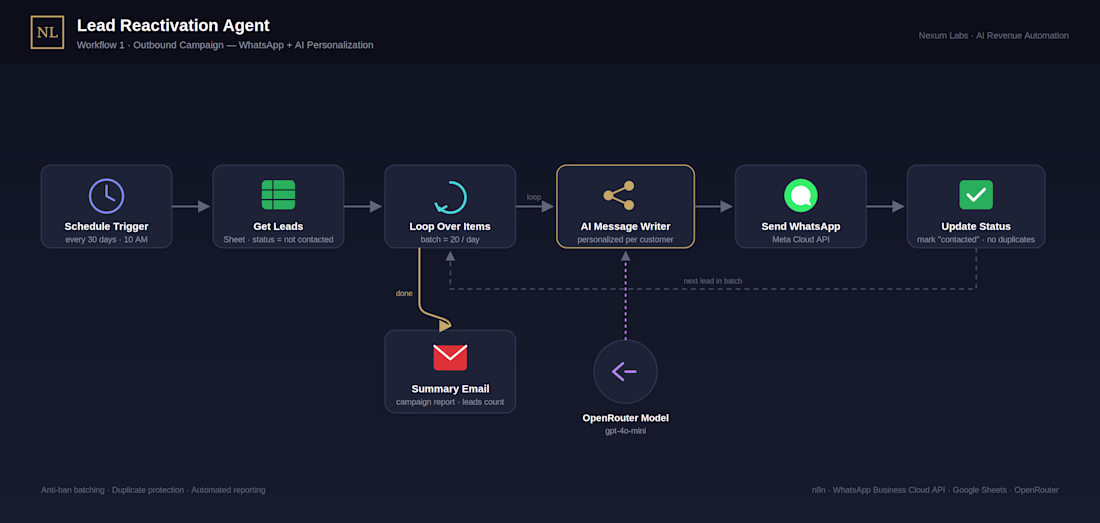This screenshot has width=1100, height=523.
Task: Click the Get Leads spreadsheet icon
Action: point(278,195)
